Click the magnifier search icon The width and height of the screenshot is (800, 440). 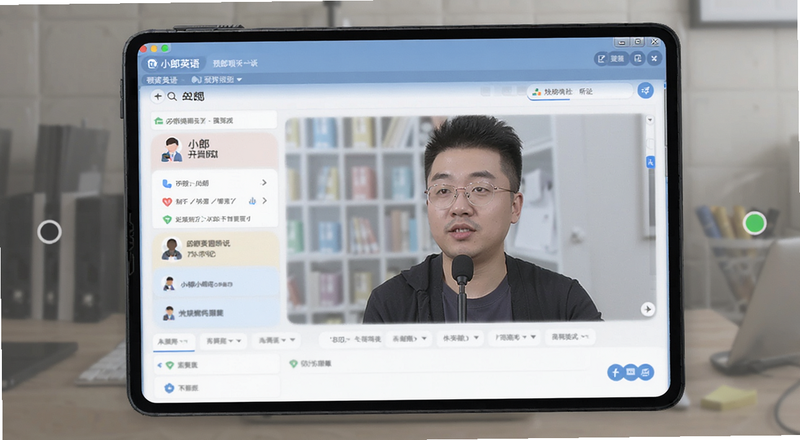pos(172,96)
